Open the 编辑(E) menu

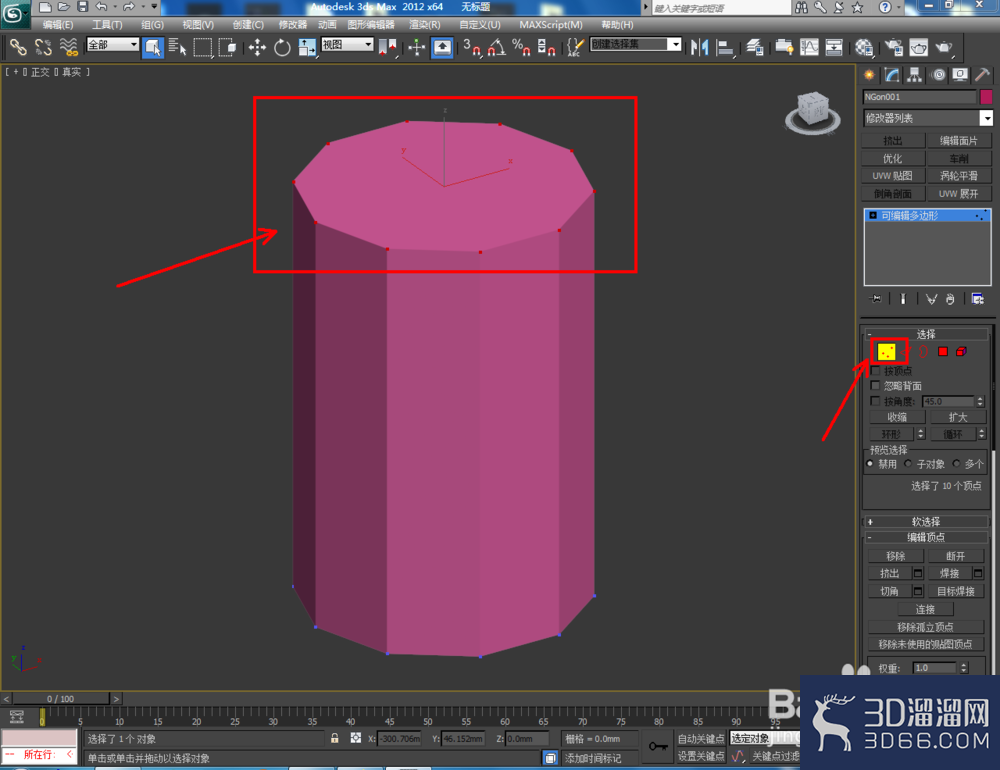pos(57,24)
